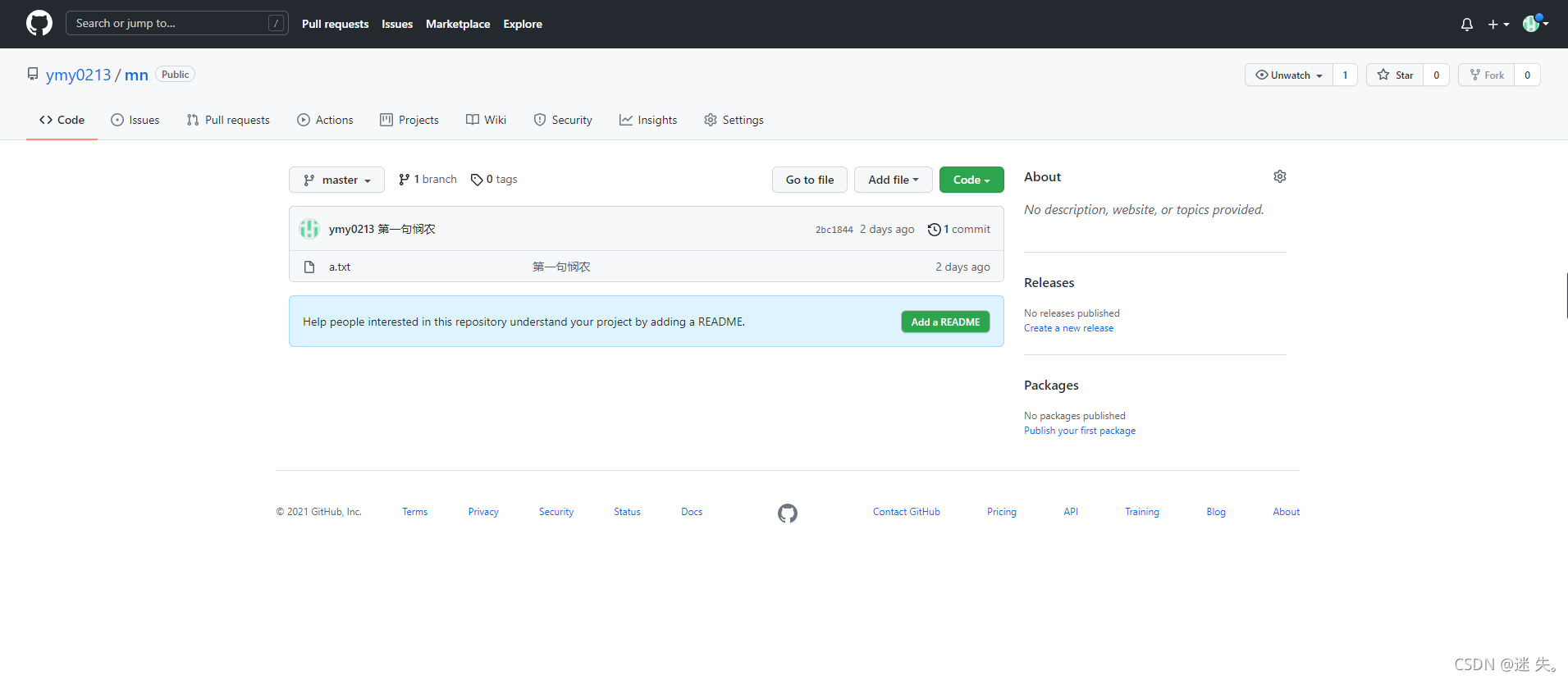Switch to the repository Security tab
The height and width of the screenshot is (680, 1568).
(x=563, y=120)
